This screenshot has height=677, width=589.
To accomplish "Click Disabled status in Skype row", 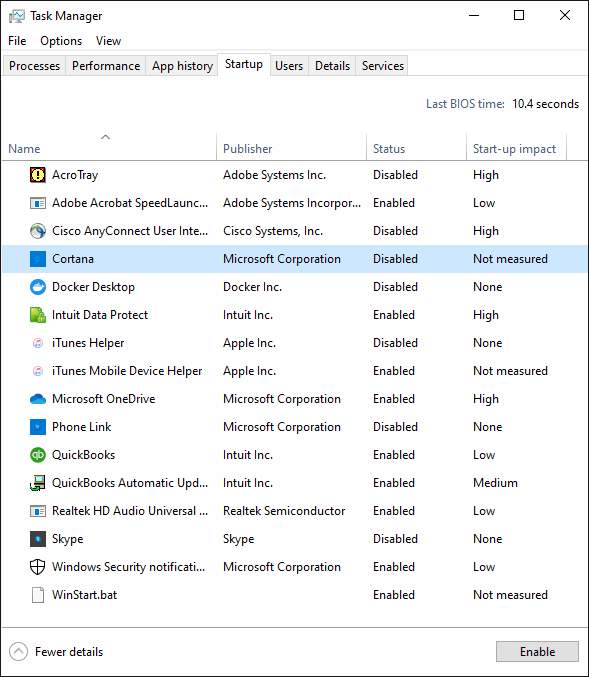I will click(x=395, y=539).
